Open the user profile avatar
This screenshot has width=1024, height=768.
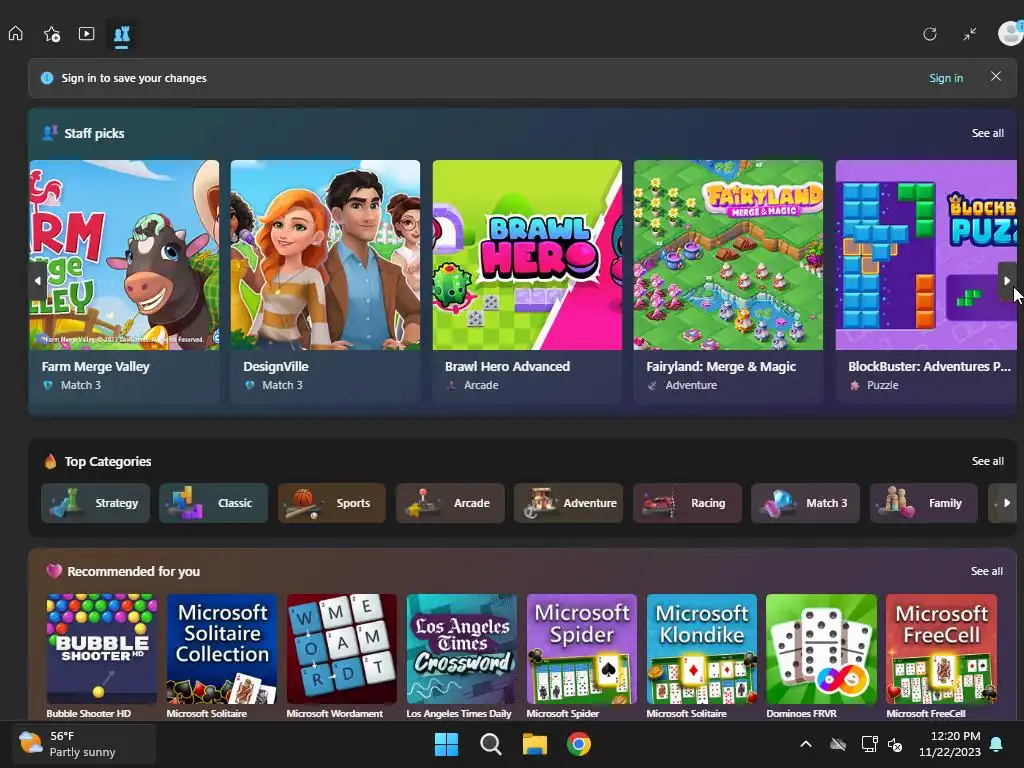[1010, 33]
